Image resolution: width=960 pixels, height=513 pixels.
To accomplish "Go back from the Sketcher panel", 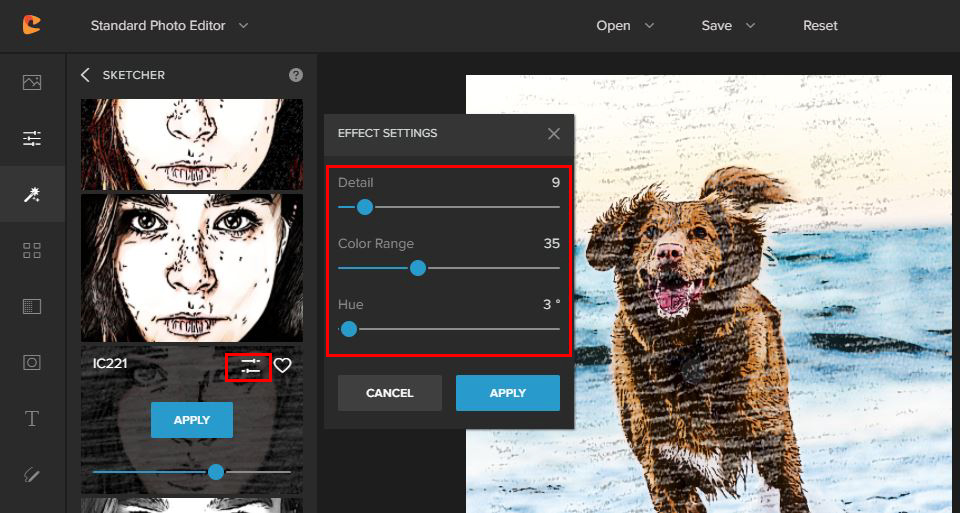I will pyautogui.click(x=85, y=75).
